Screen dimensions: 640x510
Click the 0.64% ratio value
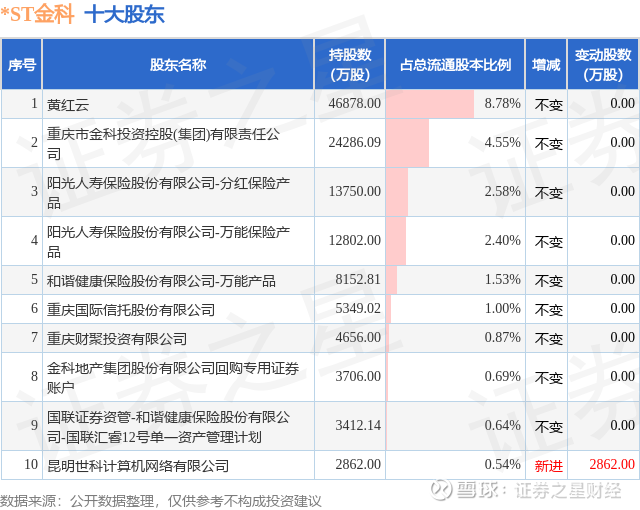point(502,425)
